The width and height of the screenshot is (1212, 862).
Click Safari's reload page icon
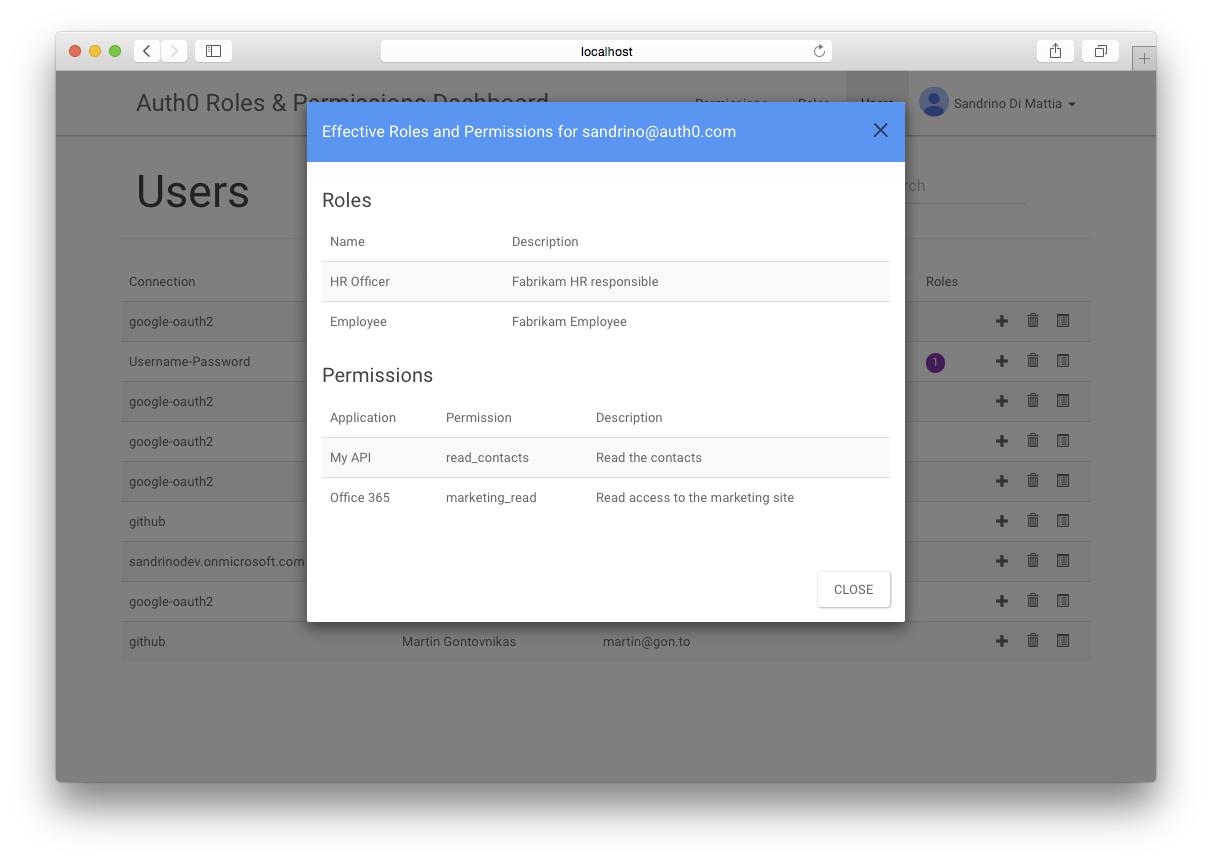click(x=819, y=51)
